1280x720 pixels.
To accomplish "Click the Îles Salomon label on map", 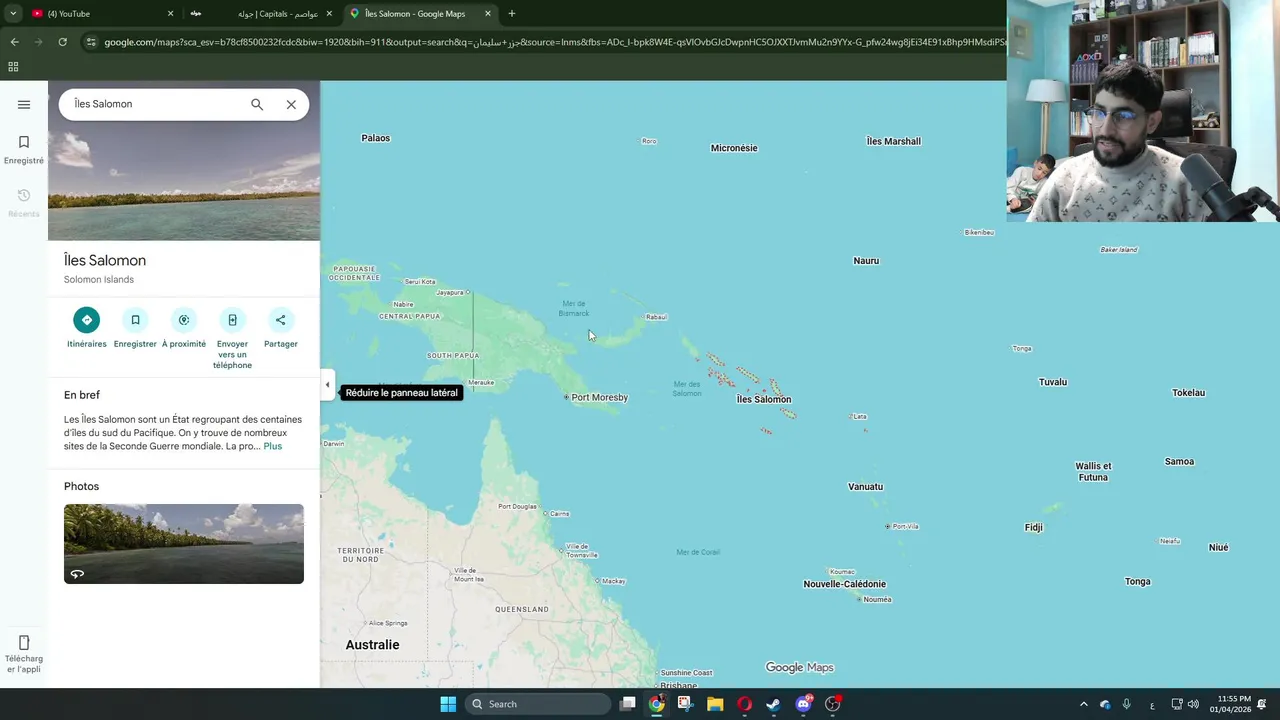I will (764, 399).
